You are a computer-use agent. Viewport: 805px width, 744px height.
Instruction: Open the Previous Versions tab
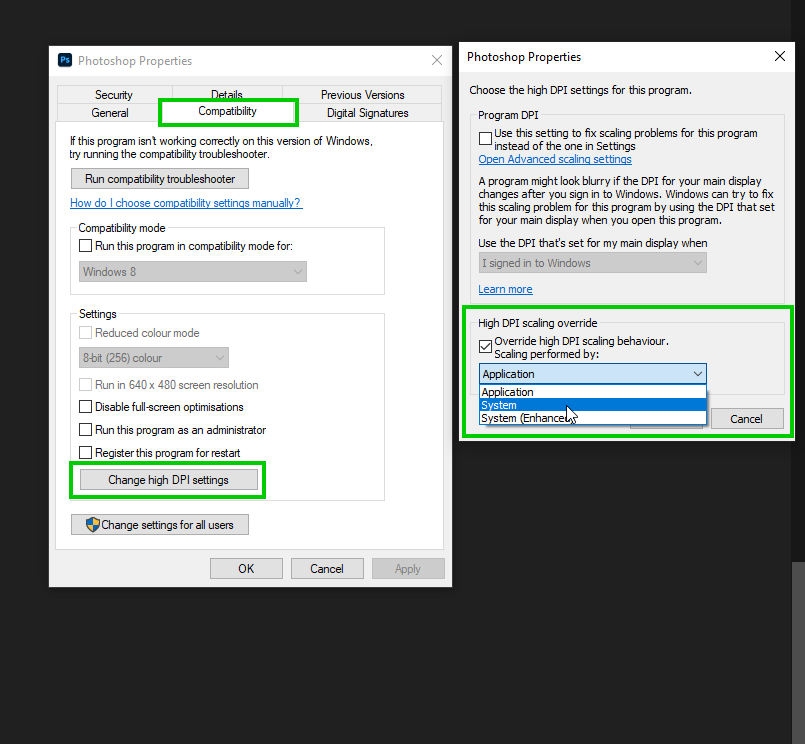(x=362, y=94)
